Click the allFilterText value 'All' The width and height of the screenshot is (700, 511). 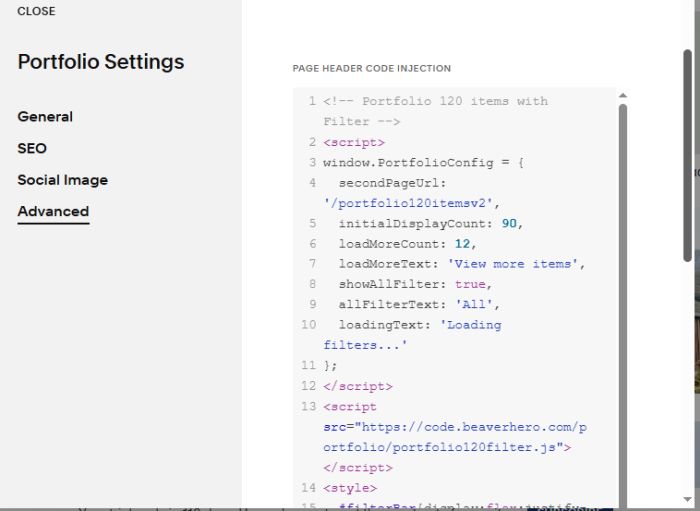tap(474, 304)
